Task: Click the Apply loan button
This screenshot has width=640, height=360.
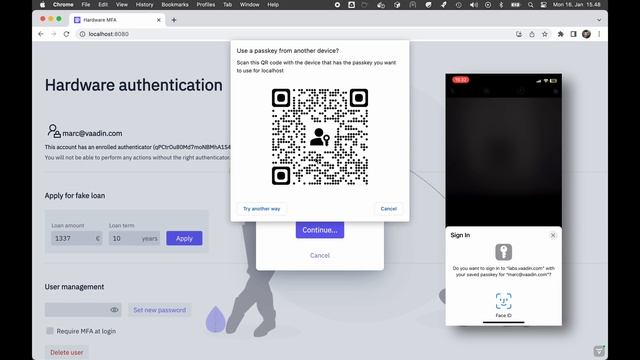Action: coord(184,238)
